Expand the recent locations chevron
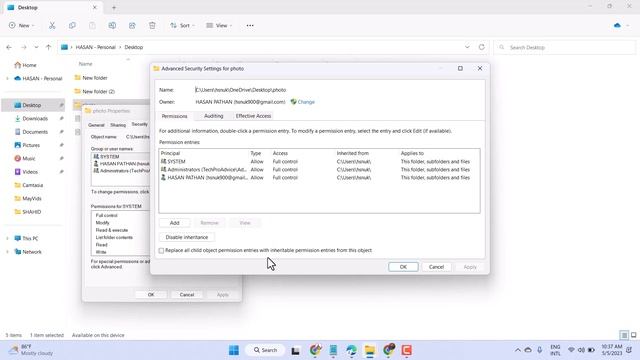This screenshot has width=640, height=360. 36,47
